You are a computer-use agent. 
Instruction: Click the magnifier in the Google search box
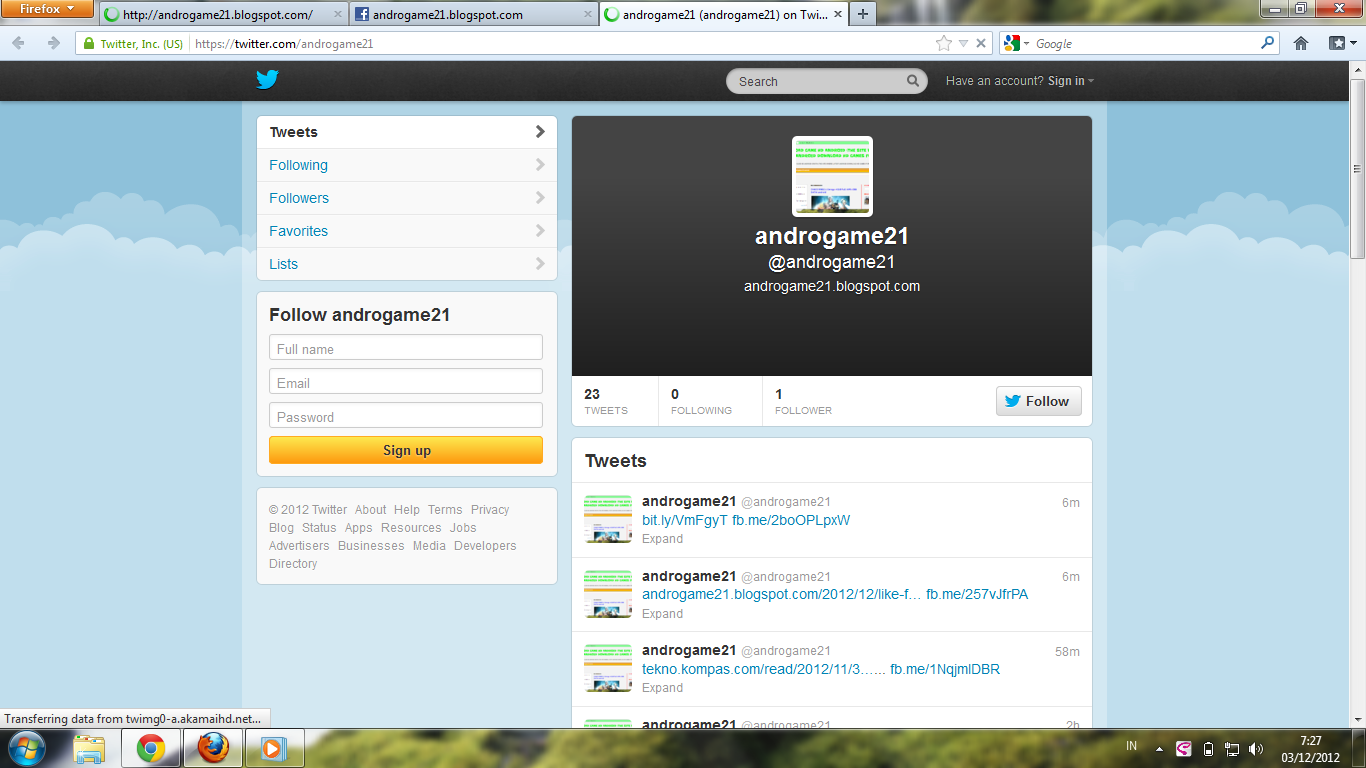[x=1268, y=43]
